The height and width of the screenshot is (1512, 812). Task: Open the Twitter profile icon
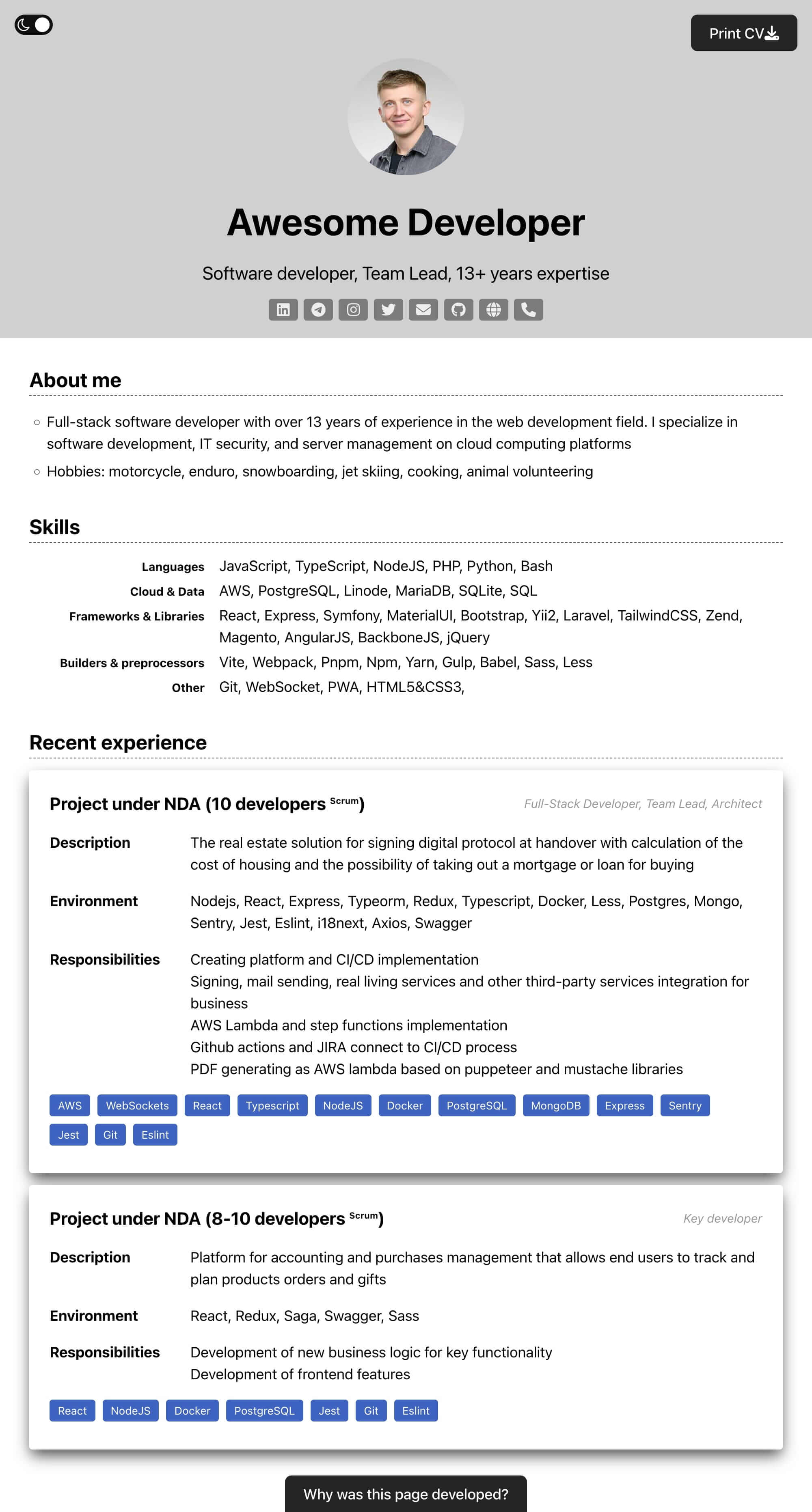(x=388, y=309)
